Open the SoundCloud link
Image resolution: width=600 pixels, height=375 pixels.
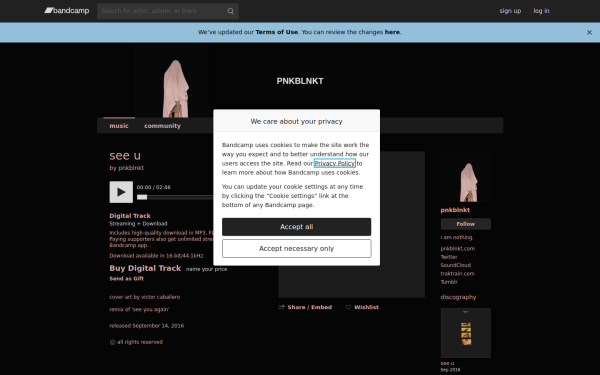(x=455, y=265)
